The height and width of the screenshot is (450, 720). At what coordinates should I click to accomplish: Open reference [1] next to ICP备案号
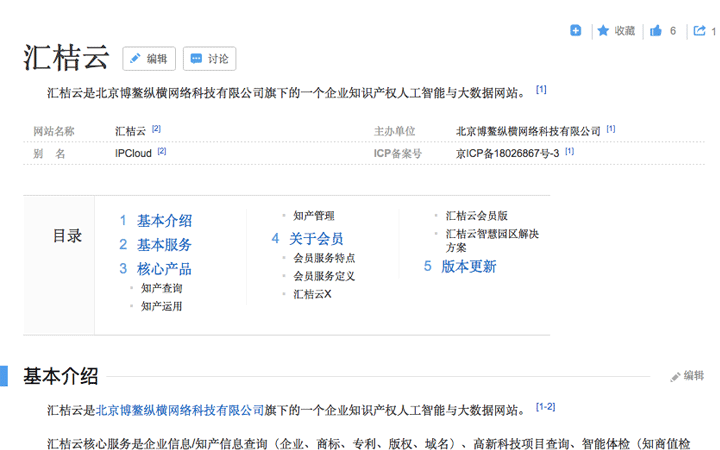(x=569, y=151)
